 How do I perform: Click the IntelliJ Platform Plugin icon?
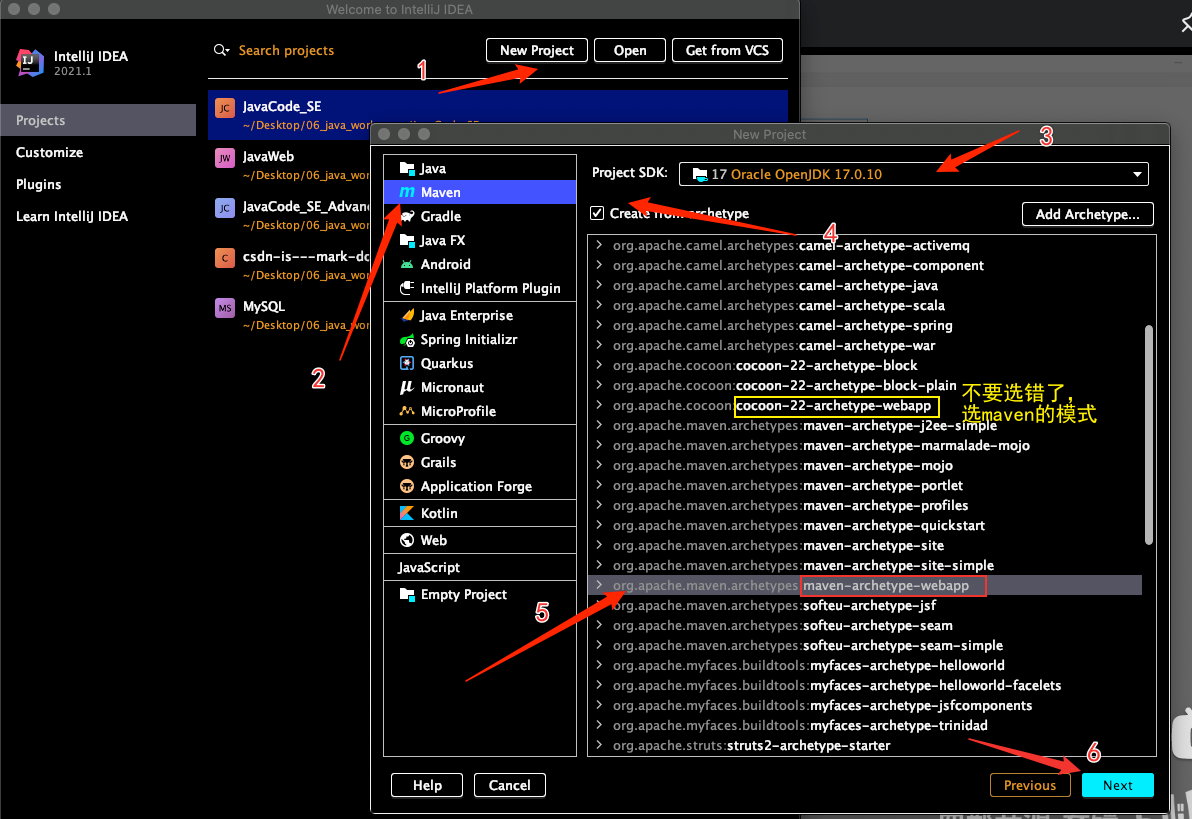[407, 288]
